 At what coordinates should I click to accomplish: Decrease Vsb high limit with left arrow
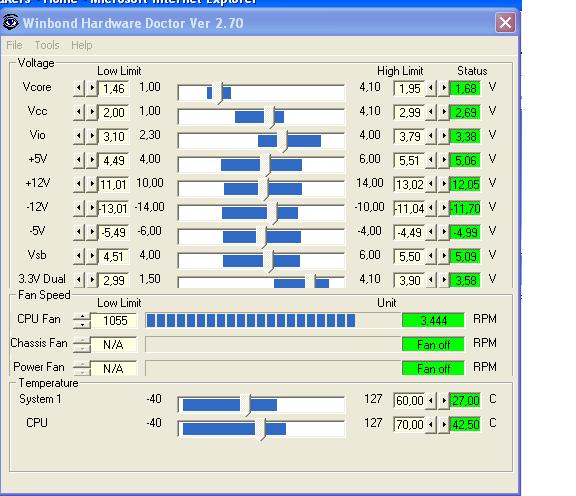coord(431,256)
